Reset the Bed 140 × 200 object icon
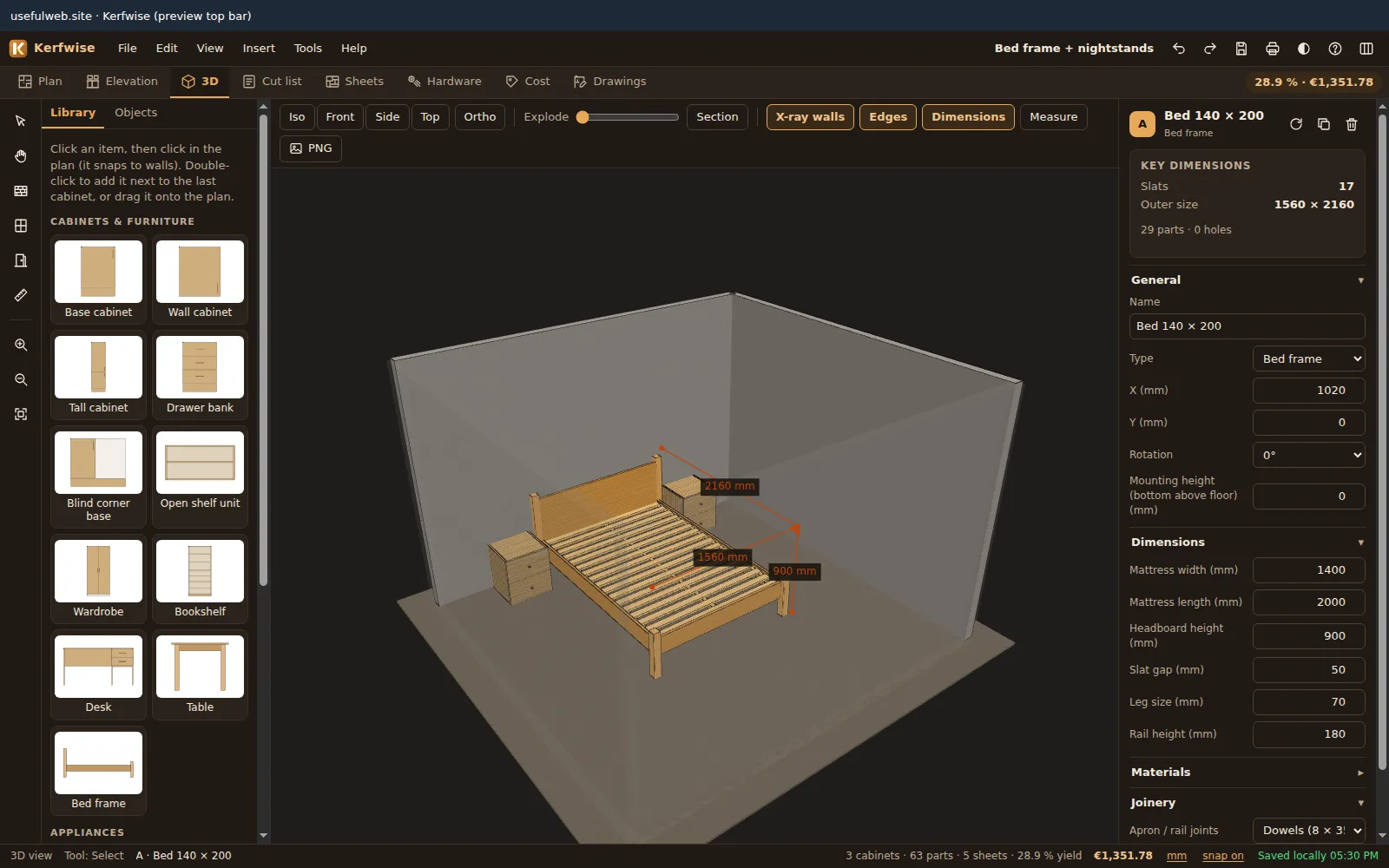 [1296, 124]
